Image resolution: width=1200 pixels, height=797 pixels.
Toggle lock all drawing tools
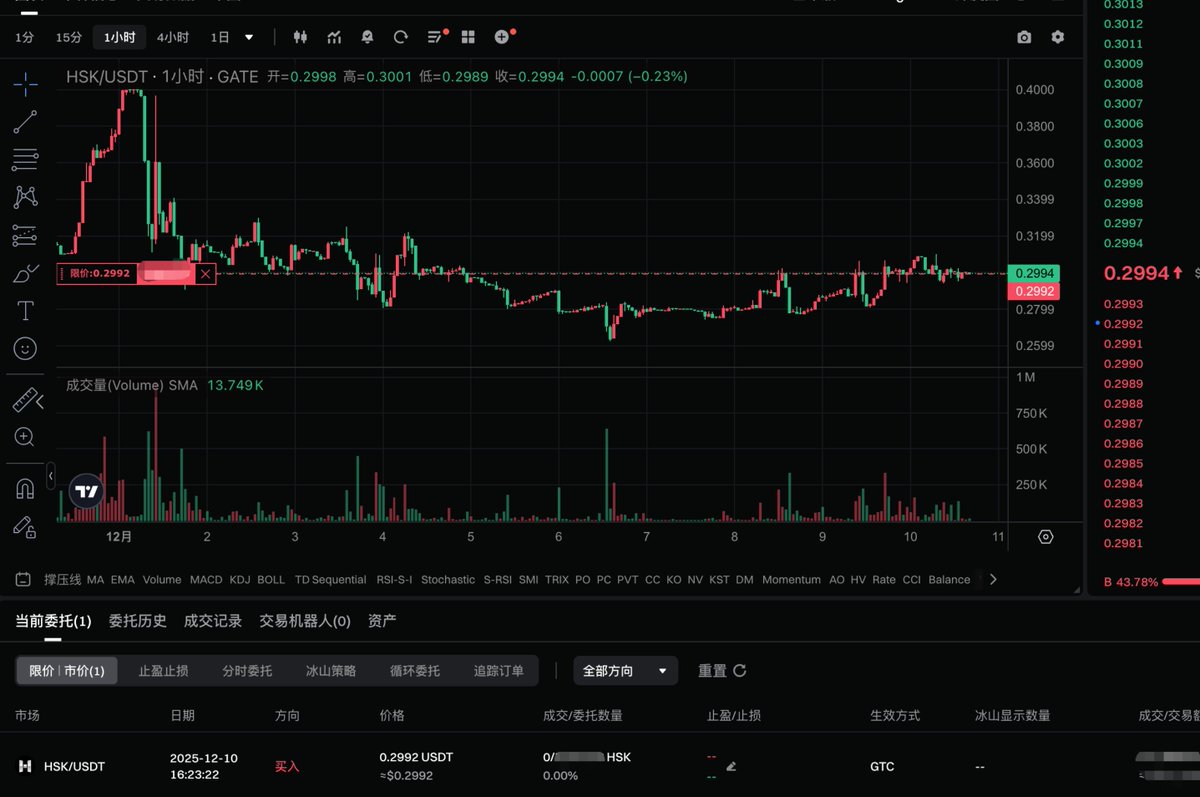25,526
